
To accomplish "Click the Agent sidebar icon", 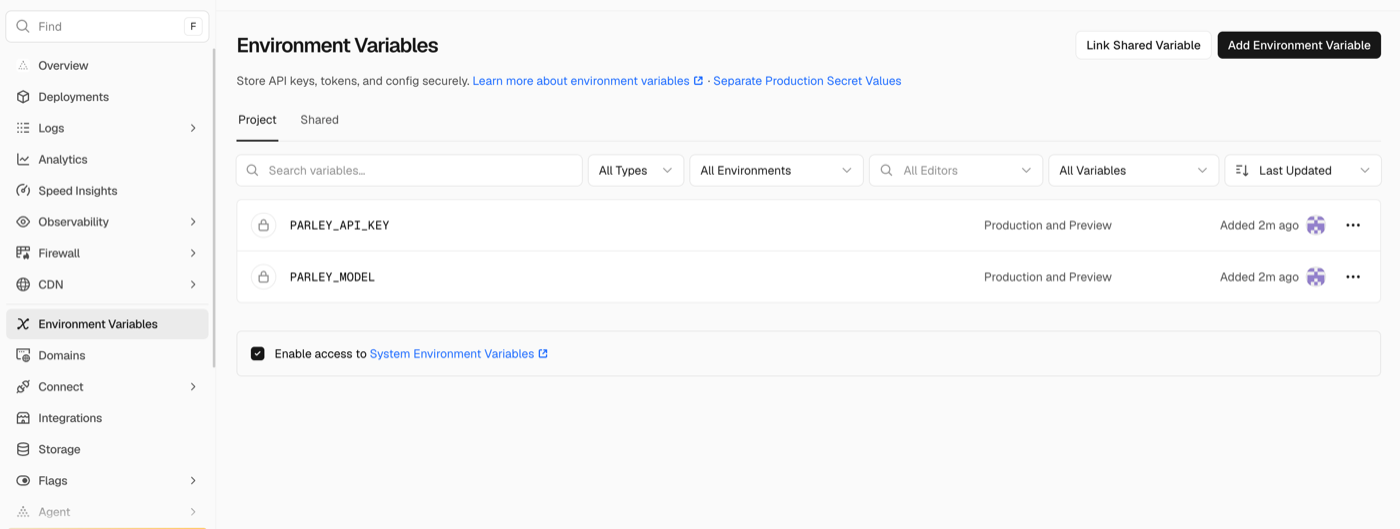I will [x=23, y=512].
